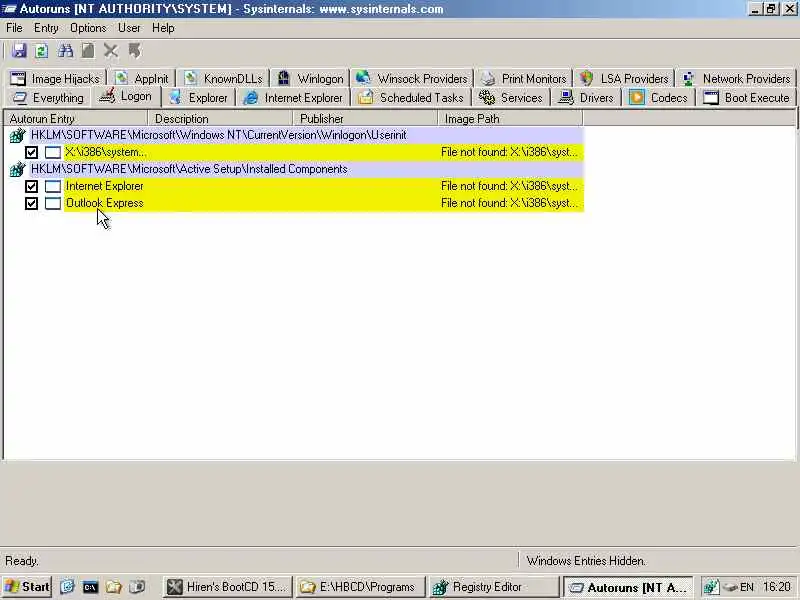800x600 pixels.
Task: Open the File menu
Action: tap(14, 28)
